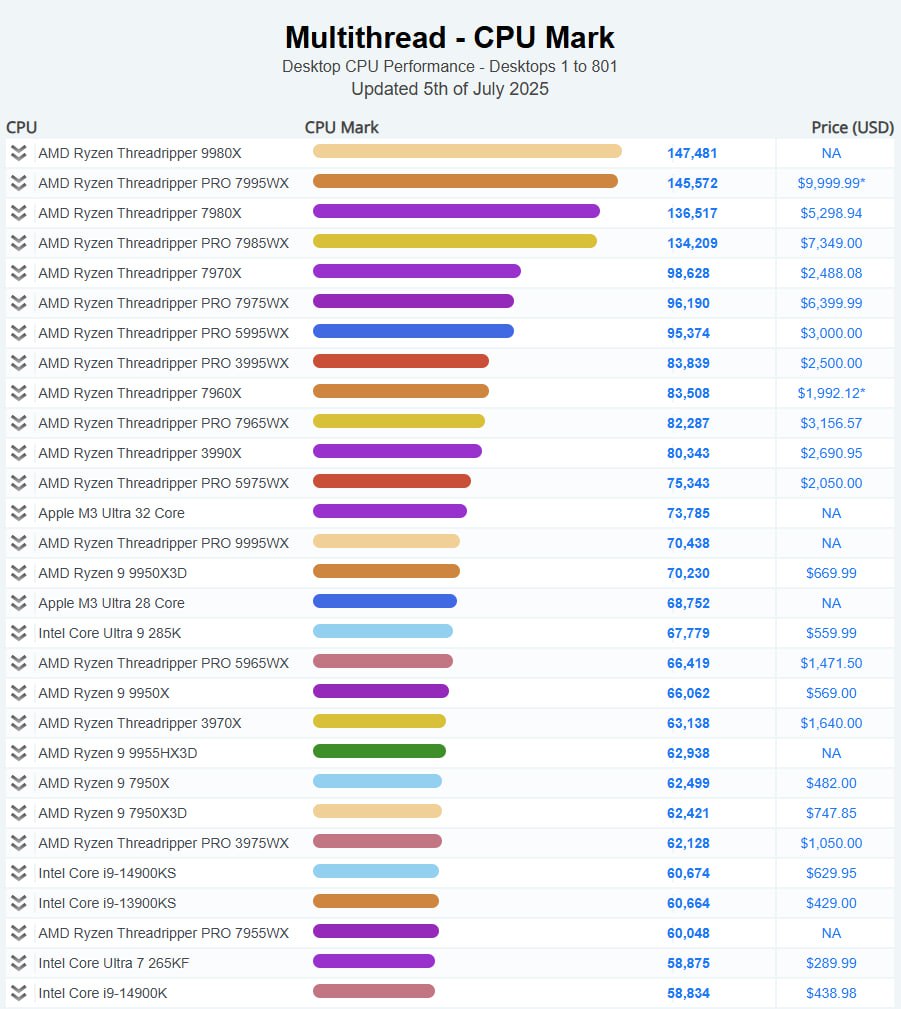Click the $559.99 price link

(x=831, y=633)
